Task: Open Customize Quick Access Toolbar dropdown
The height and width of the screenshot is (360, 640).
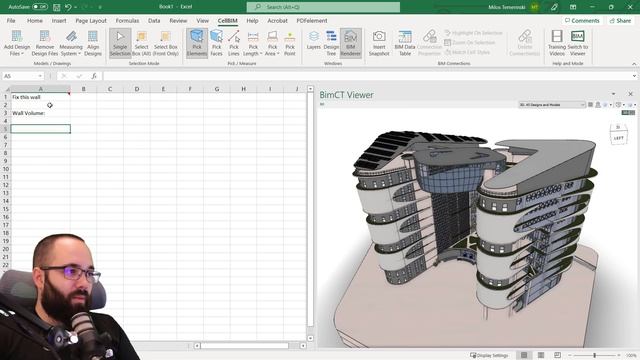Action: pyautogui.click(x=100, y=7)
